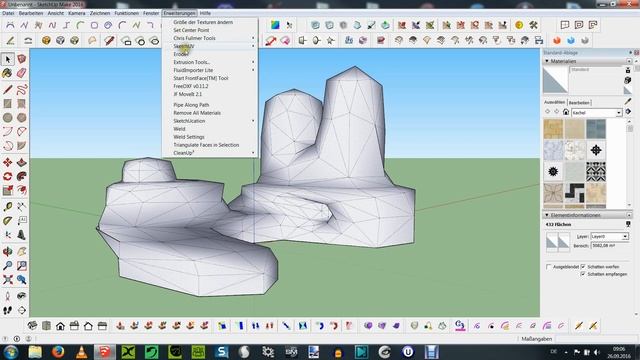Choose the Freehand drawing tool
Image resolution: width=640 pixels, height=360 pixels.
pos(22,89)
